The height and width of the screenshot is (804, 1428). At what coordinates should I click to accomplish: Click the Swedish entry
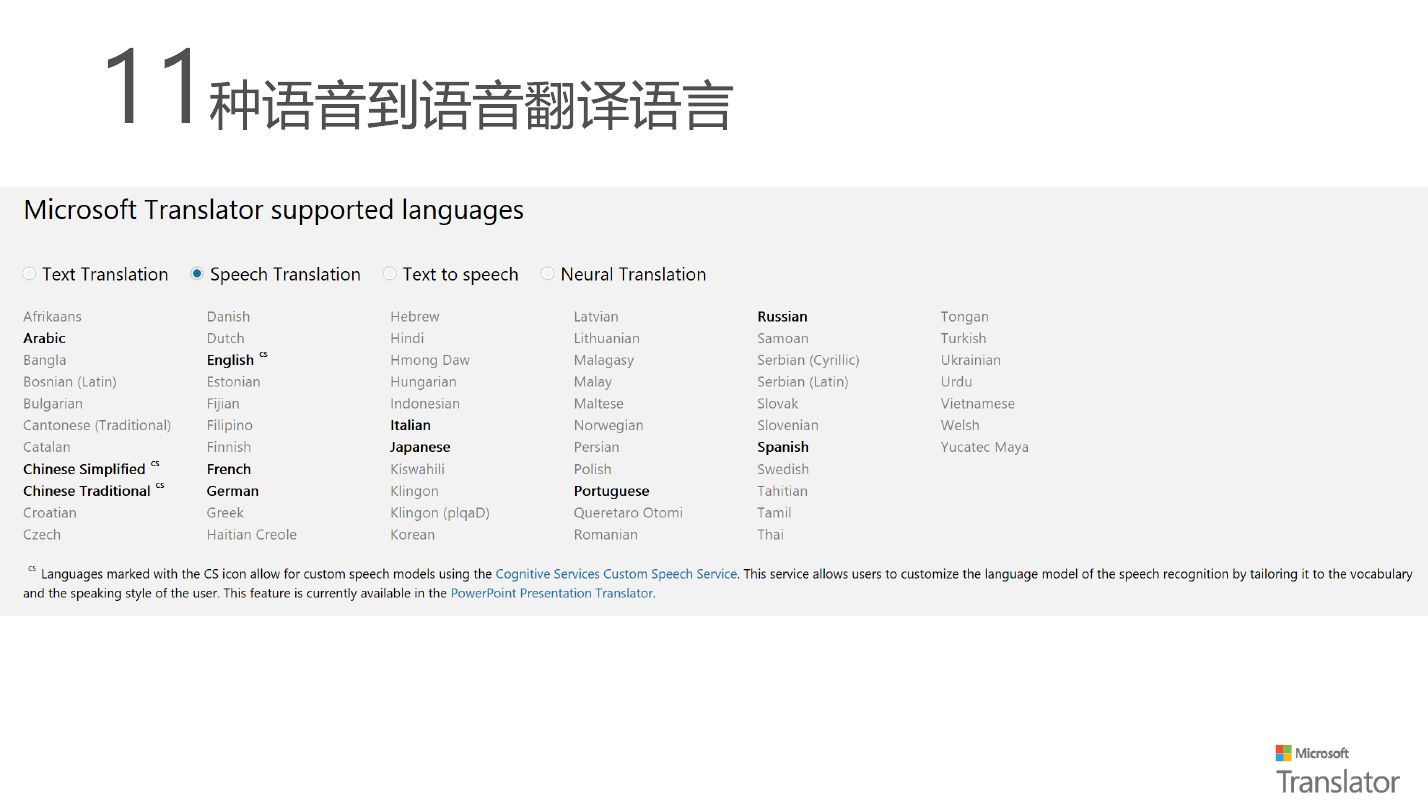pos(783,469)
